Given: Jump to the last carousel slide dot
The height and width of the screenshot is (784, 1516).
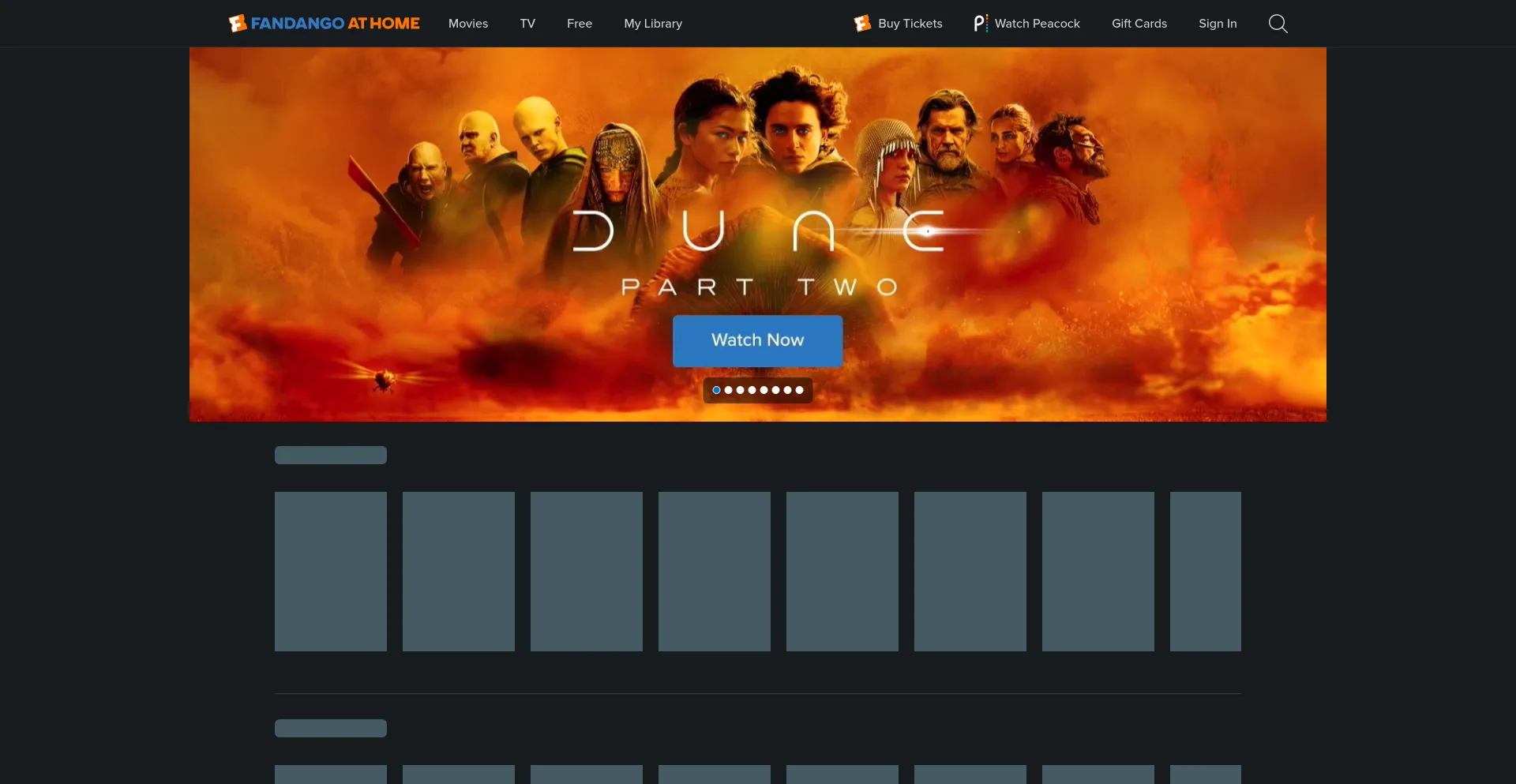Looking at the screenshot, I should click(x=799, y=390).
